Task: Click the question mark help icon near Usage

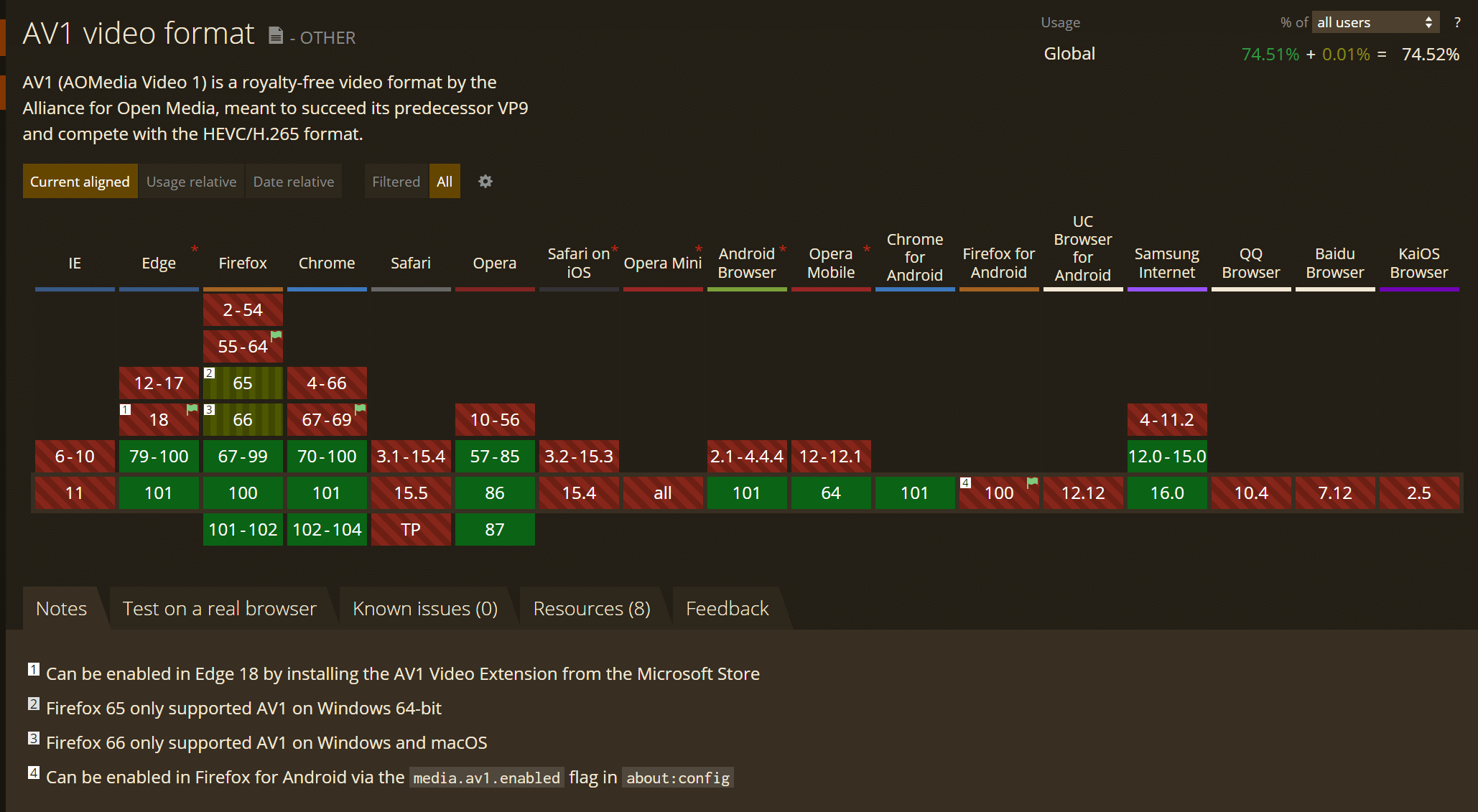Action: coord(1456,22)
